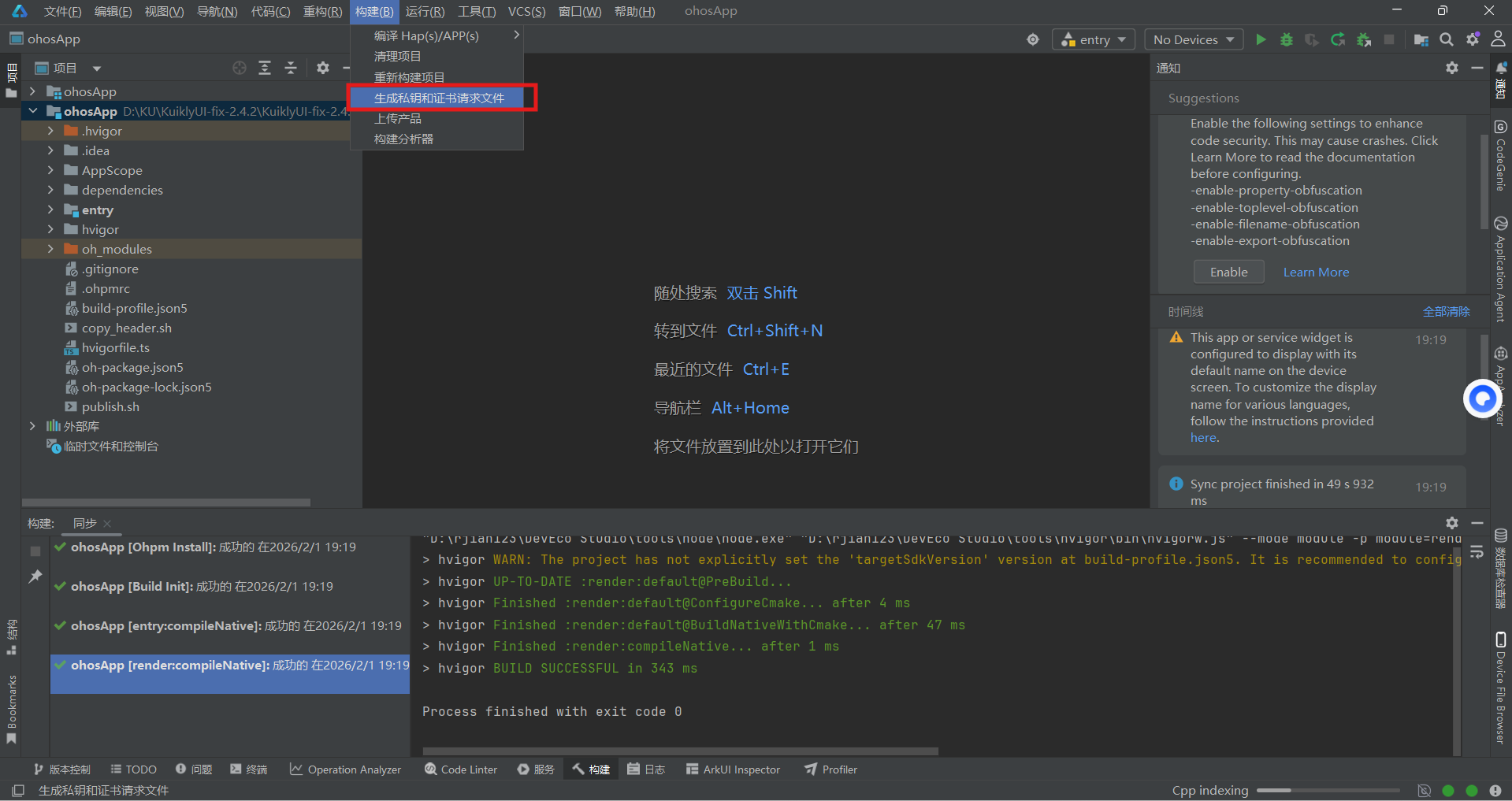Click the user account profile icon
Screen dimensions: 1512x801
pyautogui.click(x=1499, y=39)
